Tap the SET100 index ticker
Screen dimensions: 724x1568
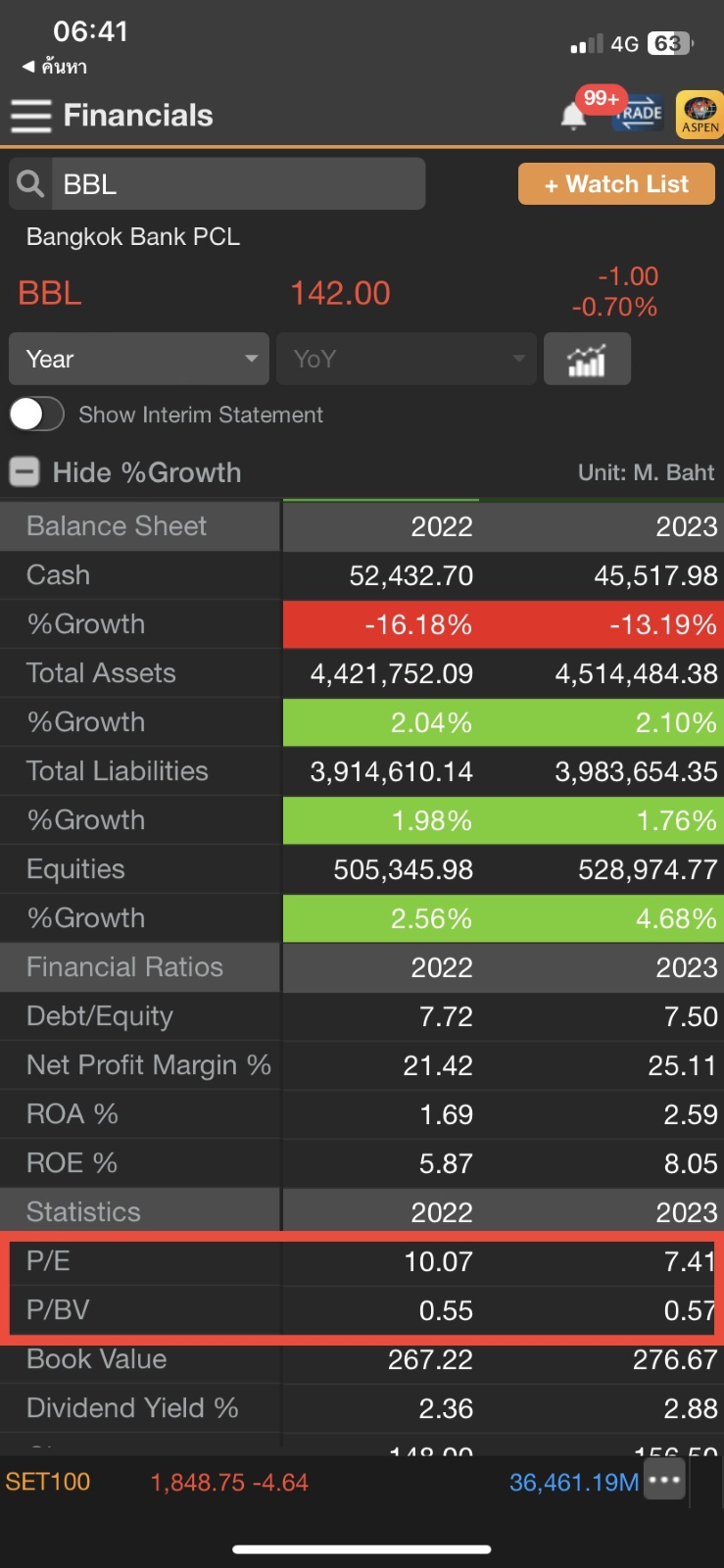[48, 1482]
